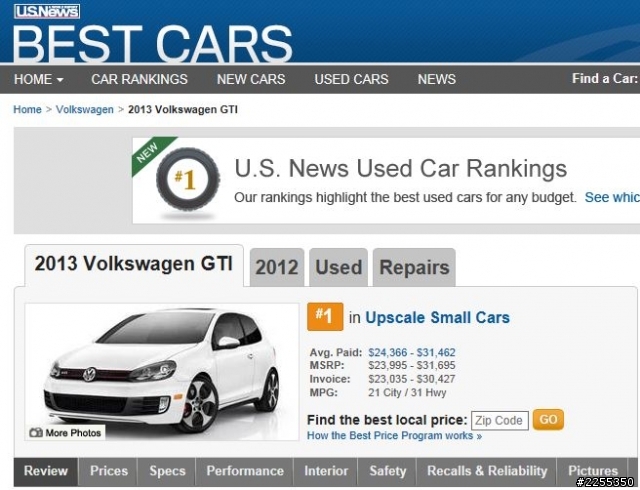Image resolution: width=640 pixels, height=490 pixels.
Task: Open How the Best Price Program works
Action: click(394, 436)
